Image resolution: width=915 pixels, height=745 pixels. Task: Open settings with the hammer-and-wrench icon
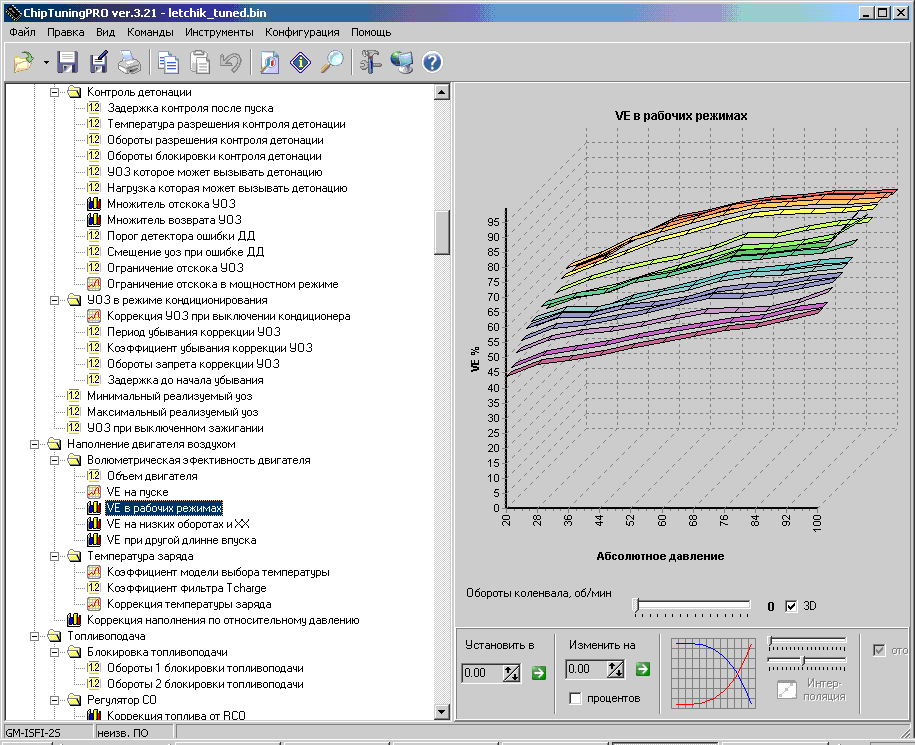(x=371, y=63)
